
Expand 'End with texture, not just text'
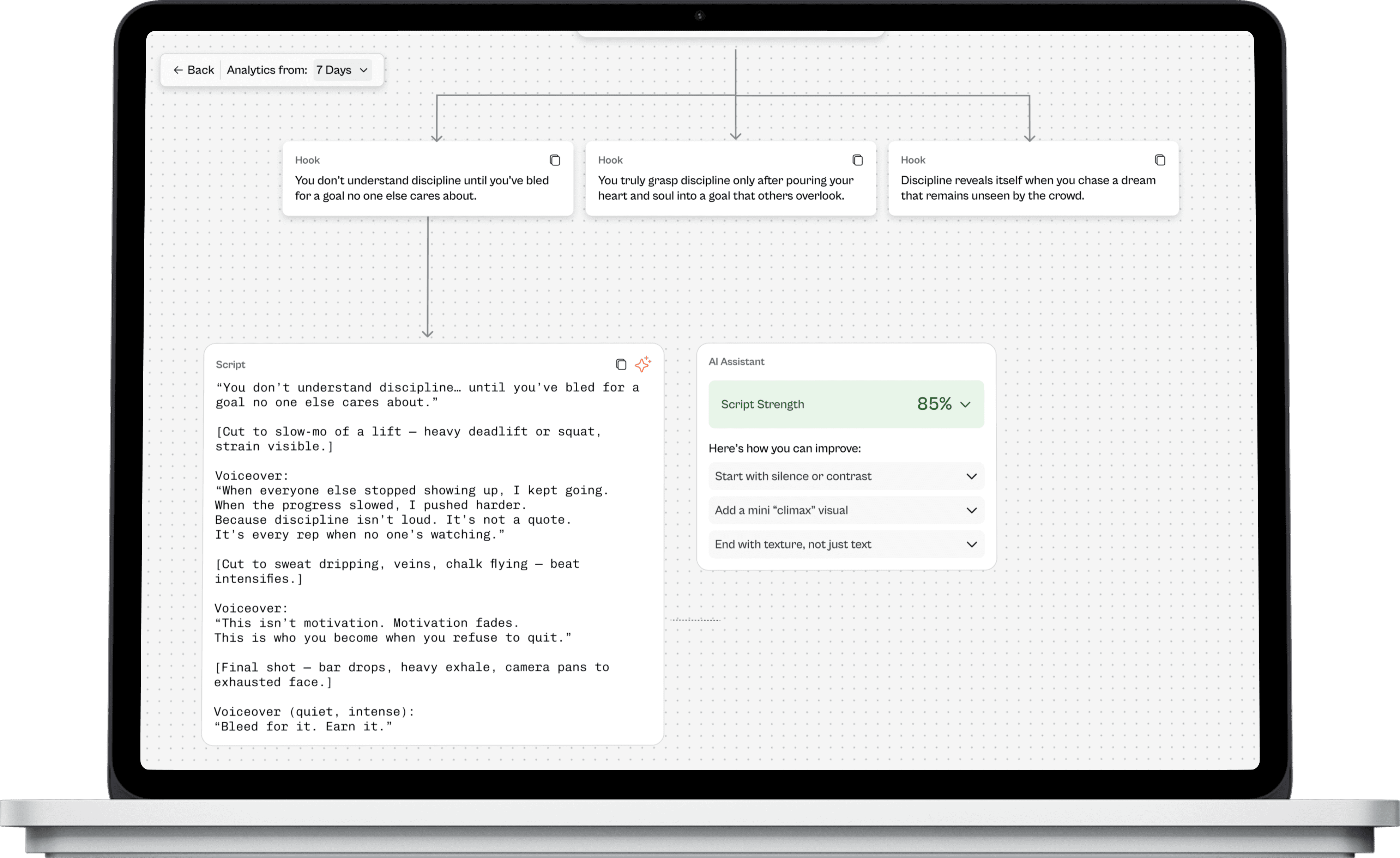(971, 544)
